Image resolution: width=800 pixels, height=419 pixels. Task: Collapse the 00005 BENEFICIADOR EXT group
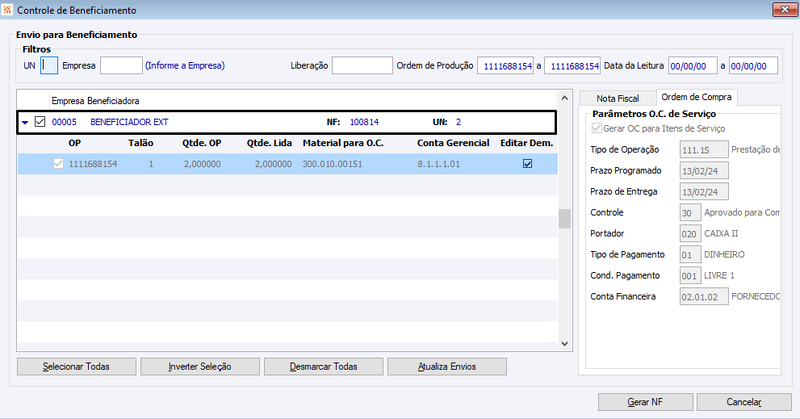pos(25,122)
